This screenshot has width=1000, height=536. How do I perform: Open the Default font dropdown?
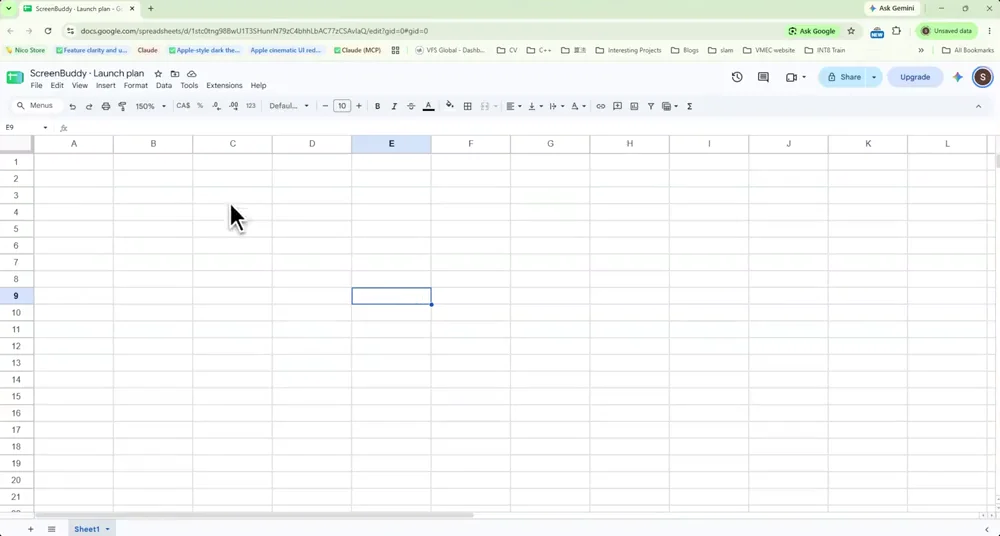289,106
